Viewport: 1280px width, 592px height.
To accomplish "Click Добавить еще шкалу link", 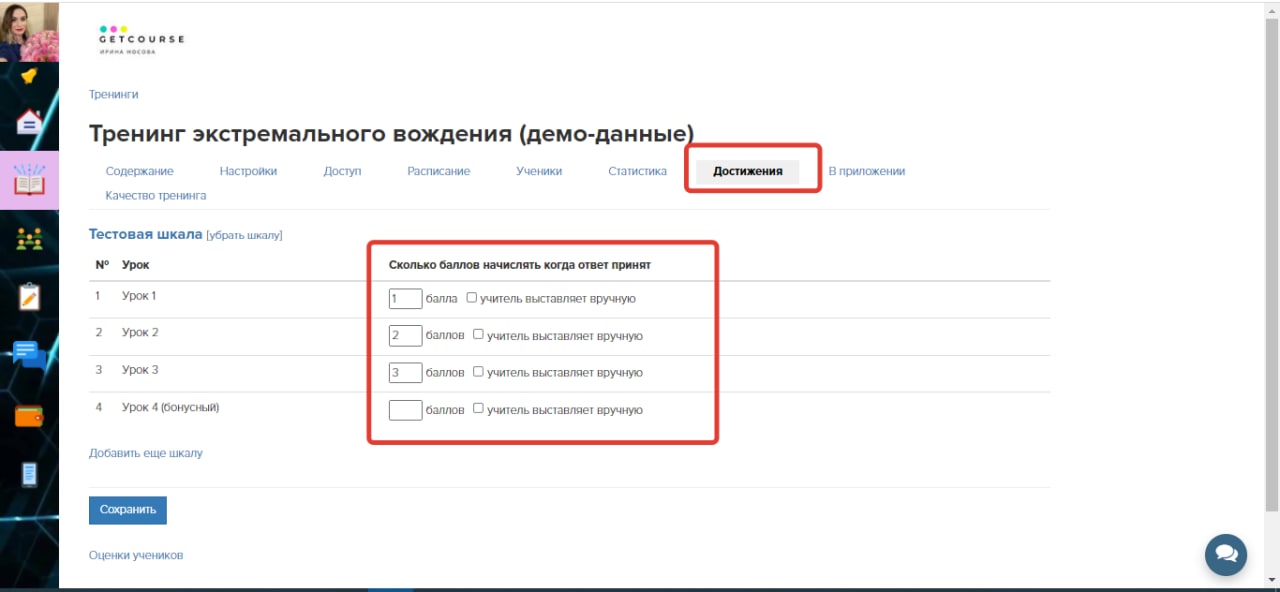I will tap(146, 453).
